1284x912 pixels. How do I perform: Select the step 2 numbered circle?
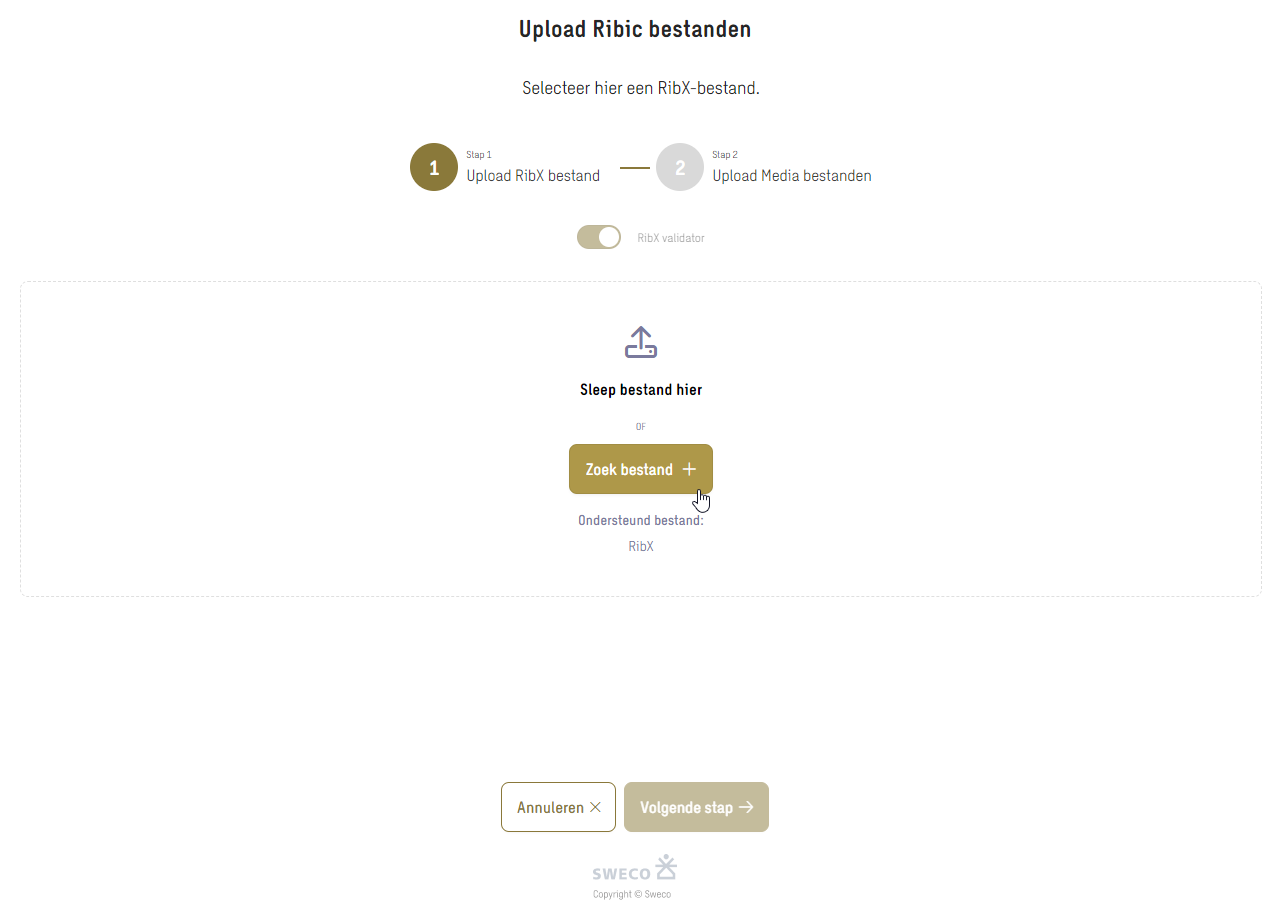680,167
